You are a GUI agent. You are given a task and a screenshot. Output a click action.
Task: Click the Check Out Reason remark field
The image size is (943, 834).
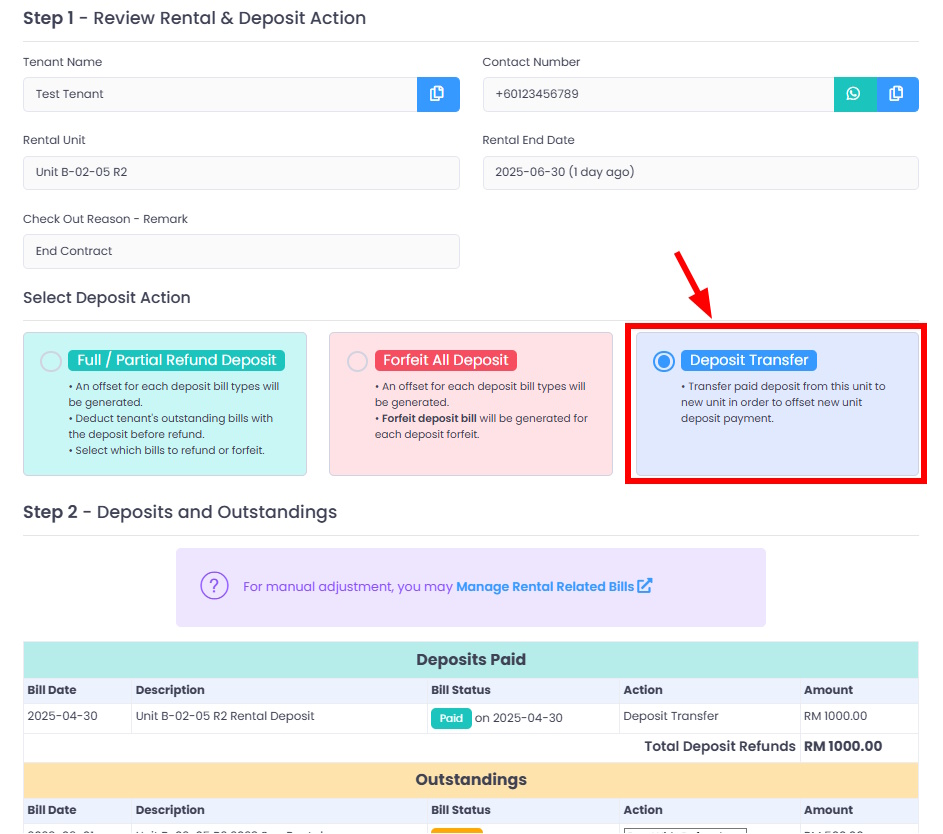[x=241, y=251]
